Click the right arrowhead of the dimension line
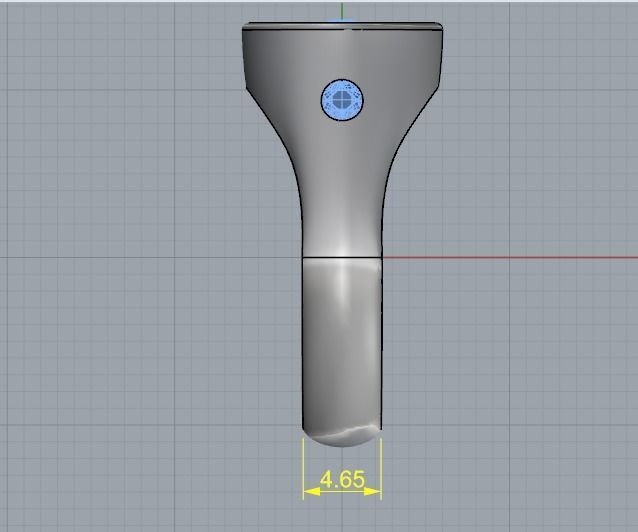The width and height of the screenshot is (638, 532). pos(372,492)
